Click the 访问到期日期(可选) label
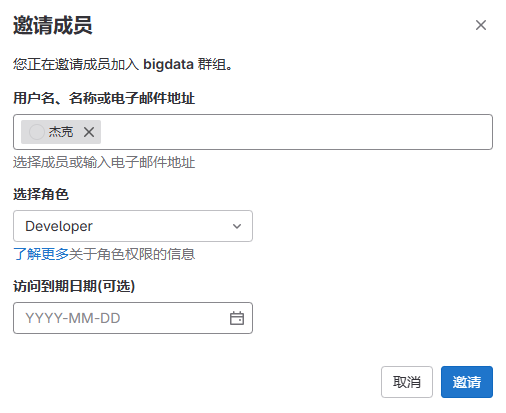Image resolution: width=506 pixels, height=413 pixels. [74, 286]
